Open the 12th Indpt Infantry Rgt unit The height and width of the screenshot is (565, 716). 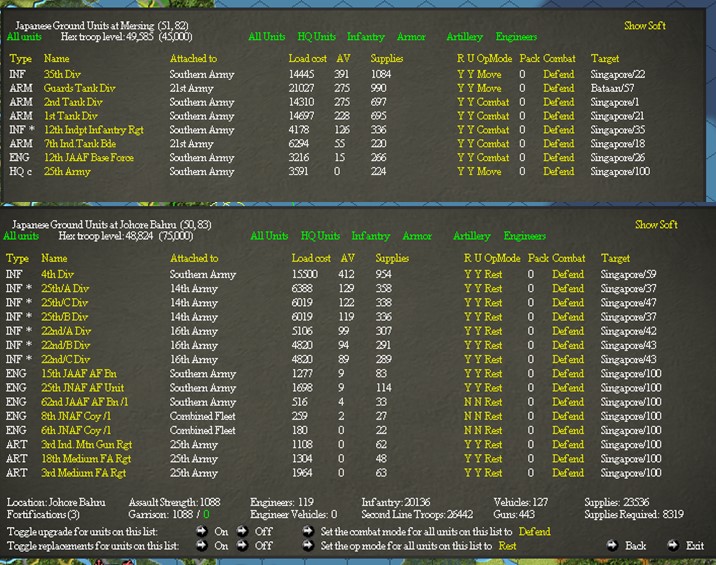[x=94, y=130]
